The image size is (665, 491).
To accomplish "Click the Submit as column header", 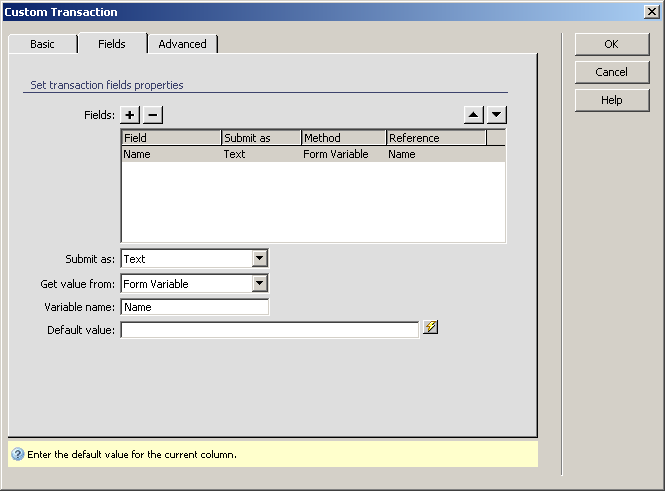I will click(261, 138).
